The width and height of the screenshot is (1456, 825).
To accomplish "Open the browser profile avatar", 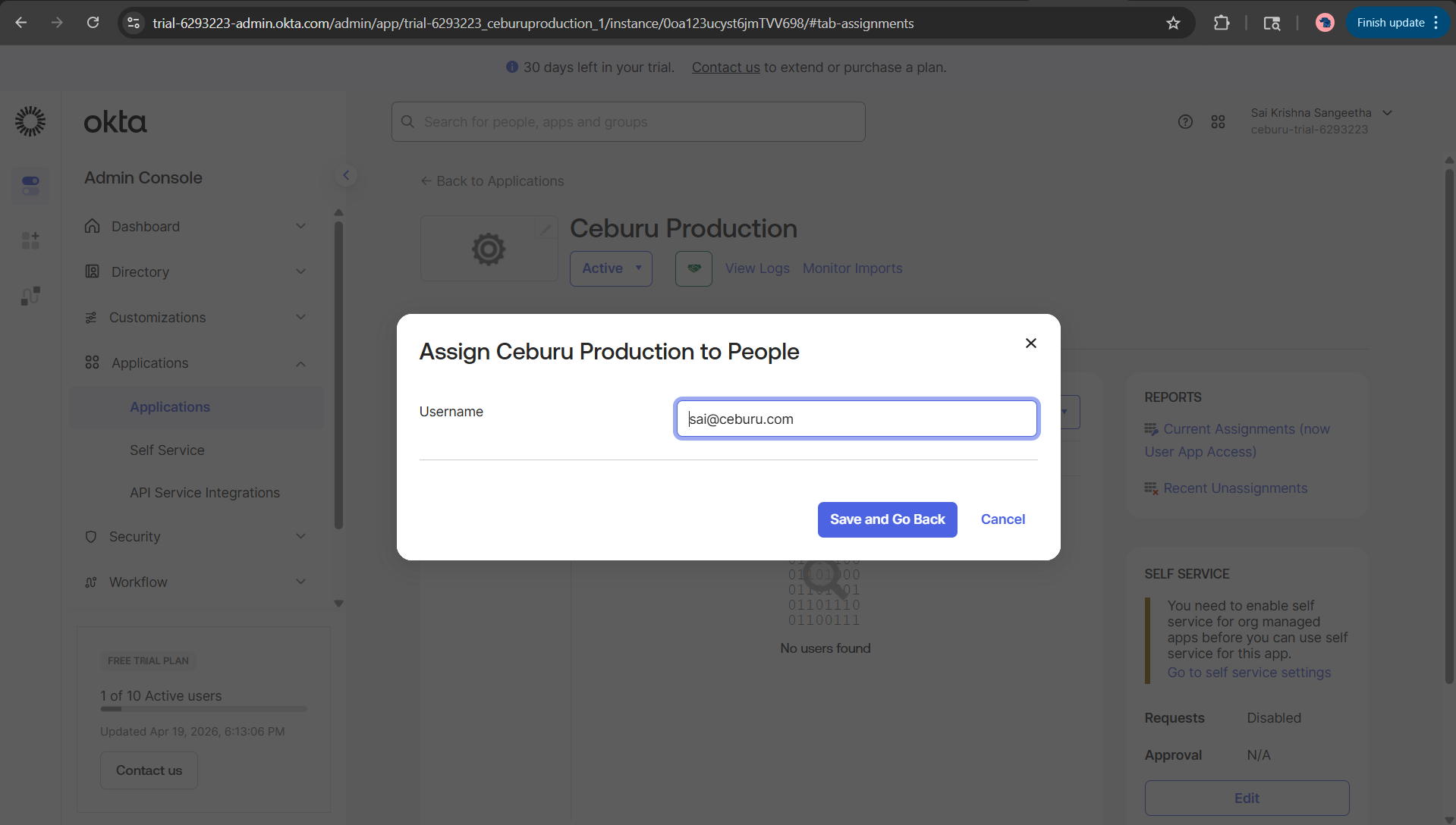I will pos(1325,23).
